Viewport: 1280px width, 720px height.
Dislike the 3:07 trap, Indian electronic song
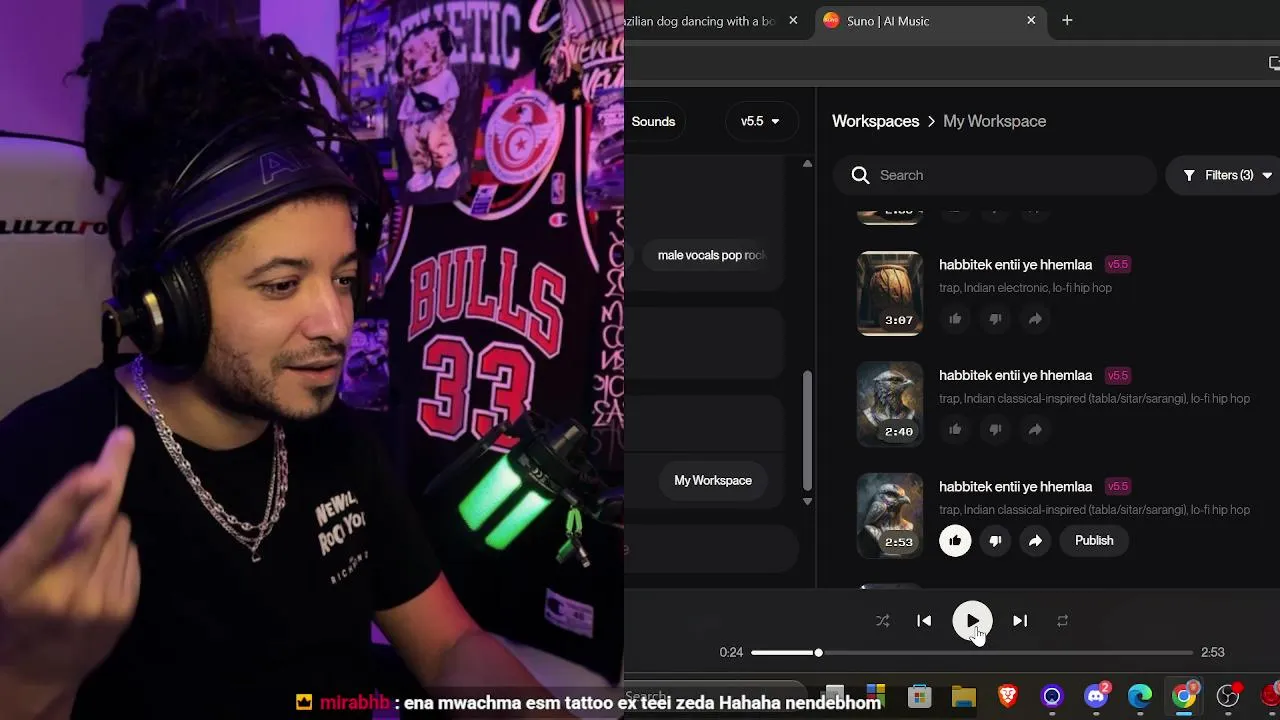[x=995, y=319]
